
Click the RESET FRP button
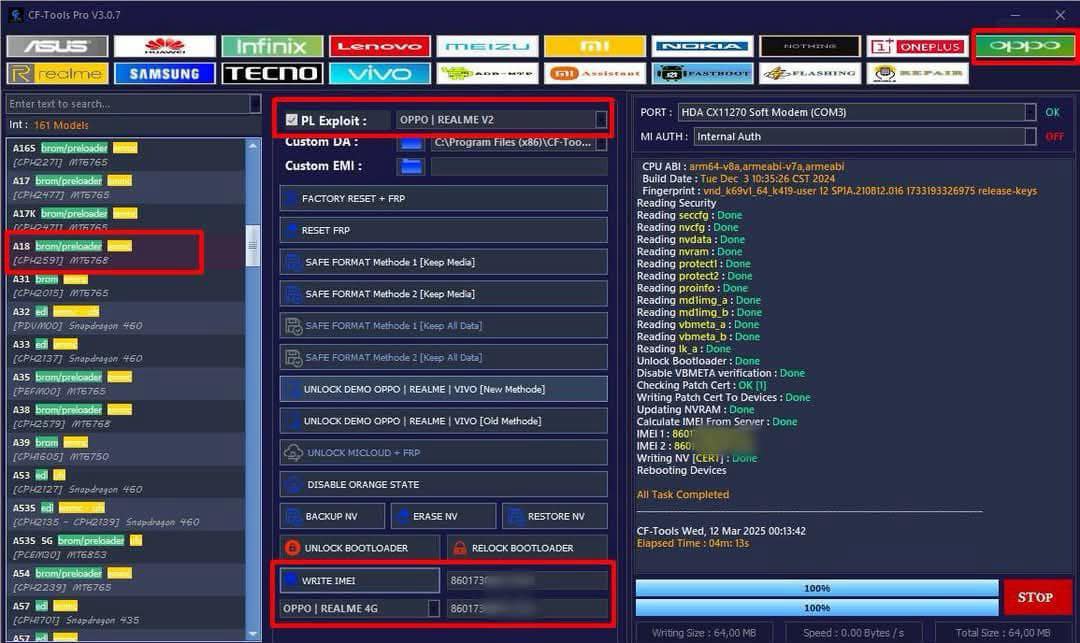(x=444, y=230)
